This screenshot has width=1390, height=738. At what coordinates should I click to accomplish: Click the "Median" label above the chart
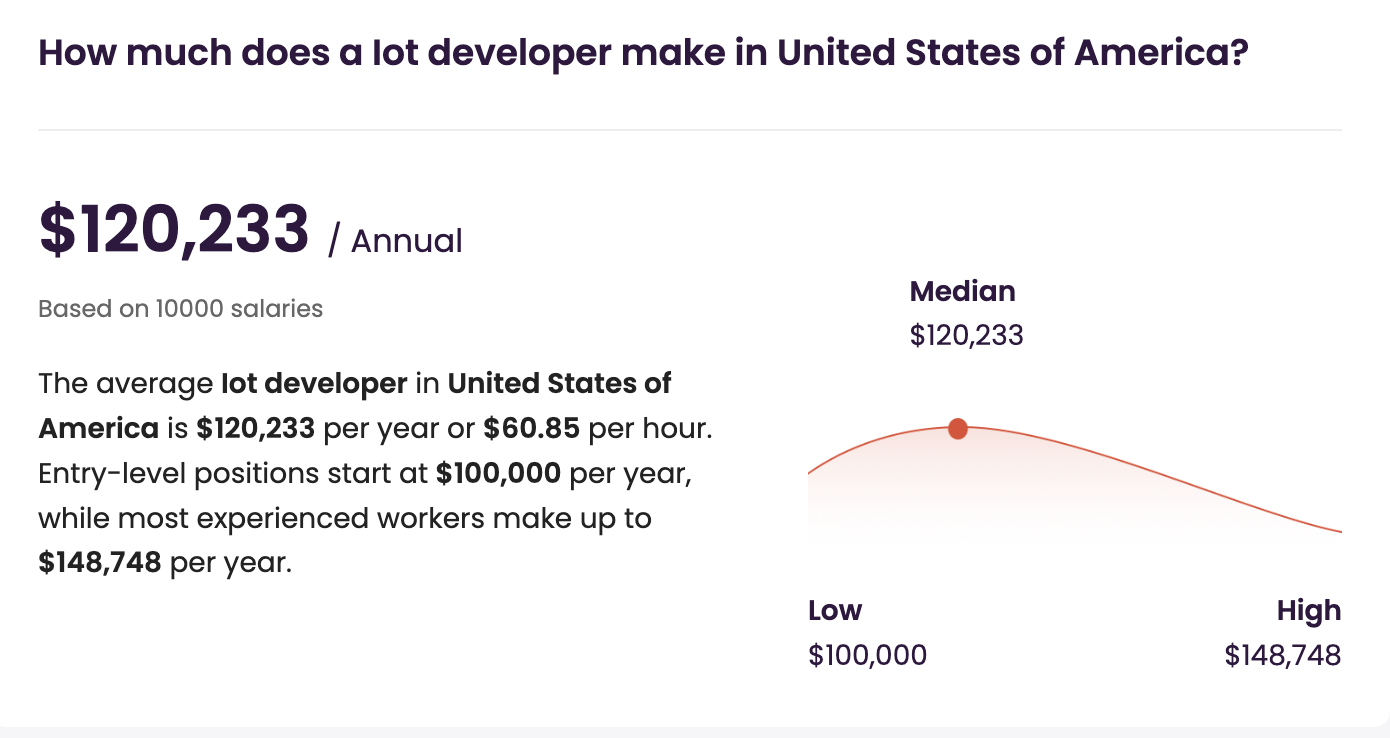pyautogui.click(x=962, y=291)
